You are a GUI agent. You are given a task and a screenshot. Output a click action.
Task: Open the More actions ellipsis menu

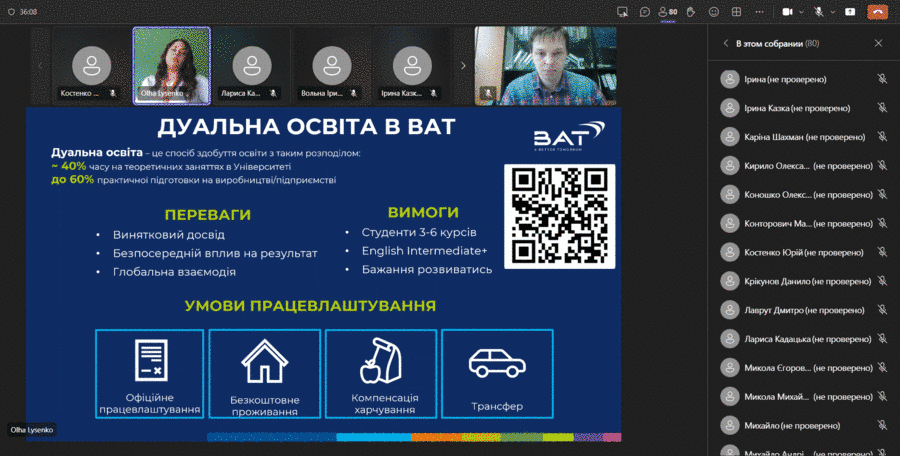point(759,11)
